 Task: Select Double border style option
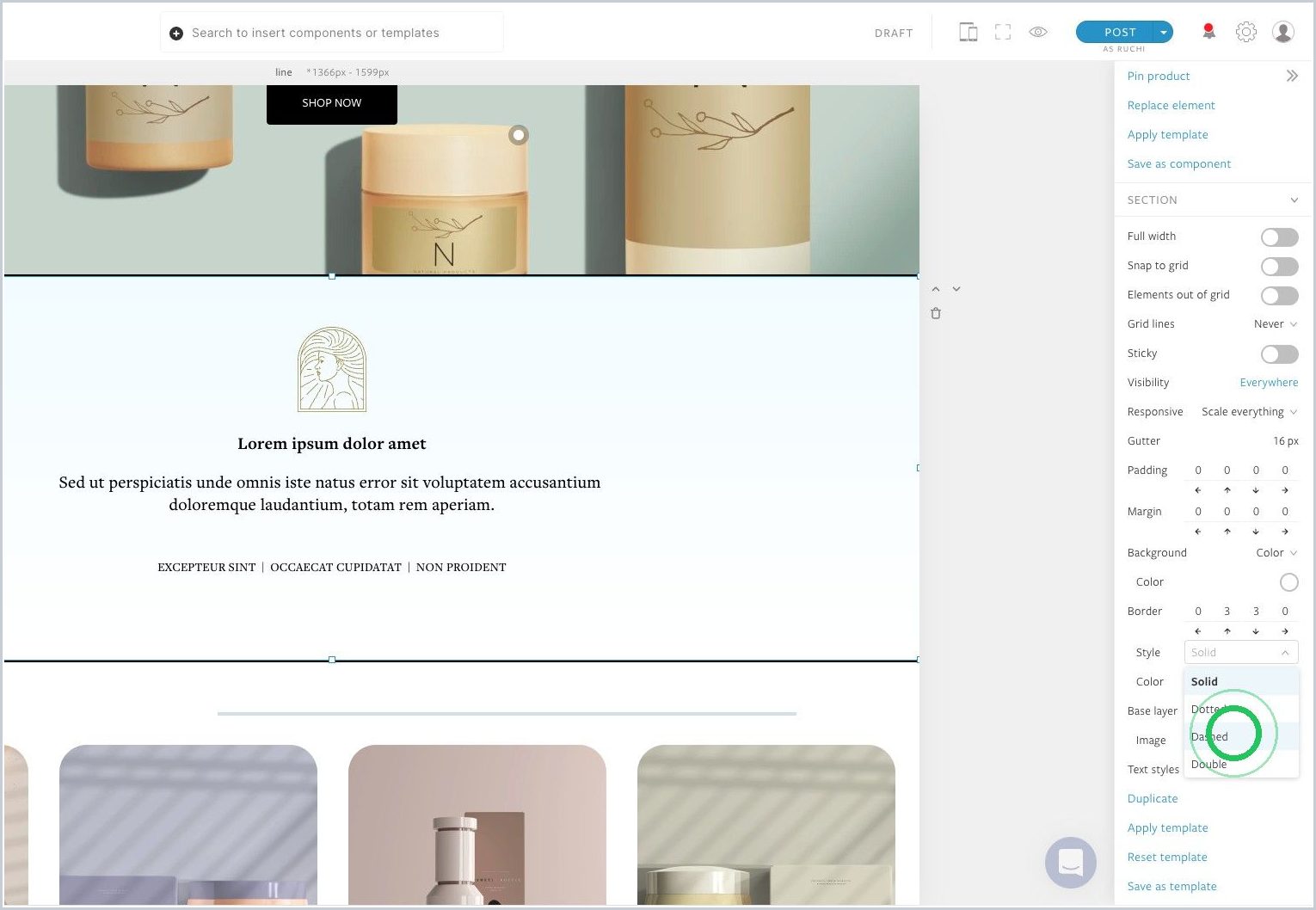click(1241, 764)
